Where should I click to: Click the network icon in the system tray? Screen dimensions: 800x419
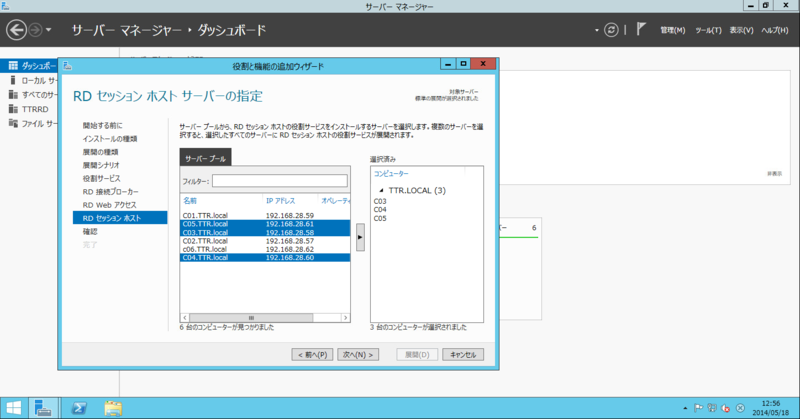point(712,408)
